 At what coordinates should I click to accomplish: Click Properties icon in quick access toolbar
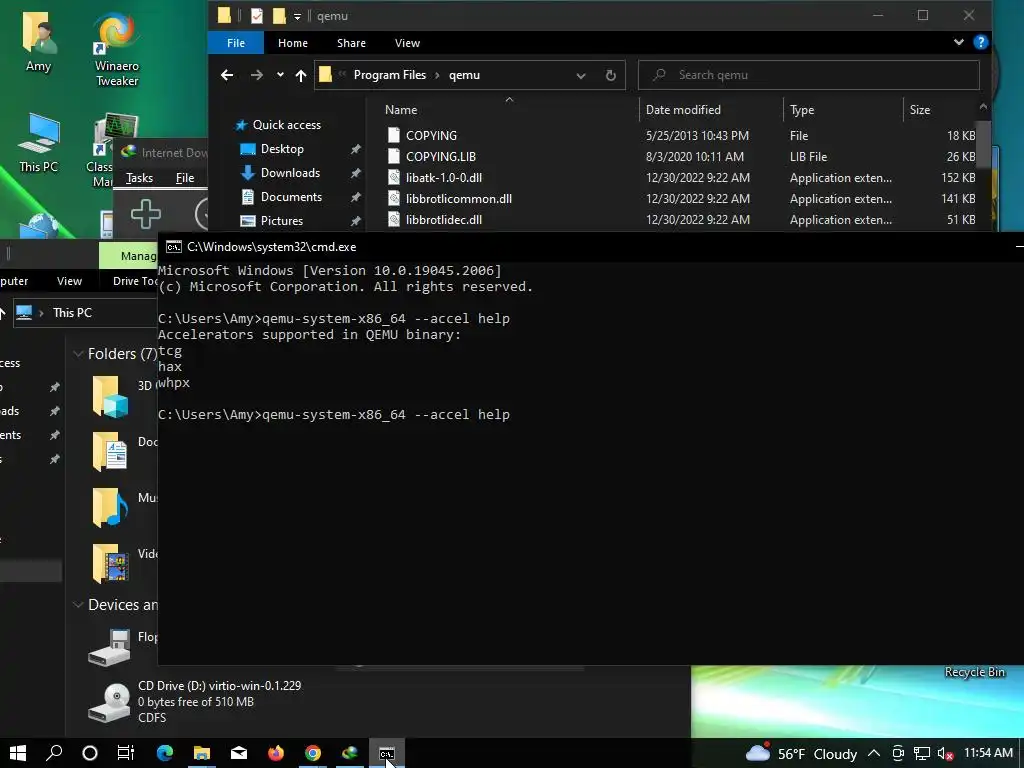pyautogui.click(x=257, y=16)
